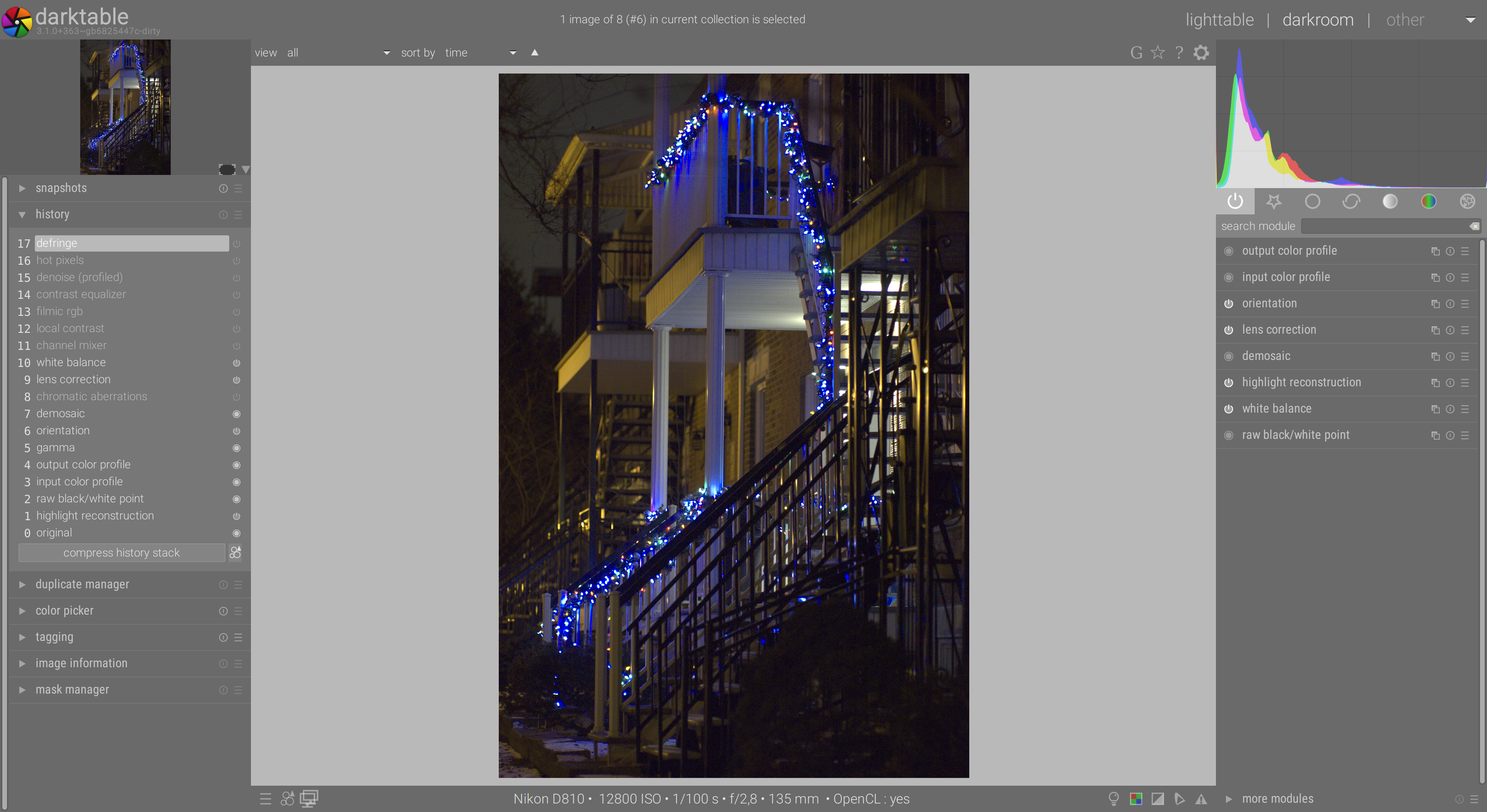Screen dimensions: 1487x812
Task: Select history item 15 denoise (profiled)
Action: coord(132,278)
